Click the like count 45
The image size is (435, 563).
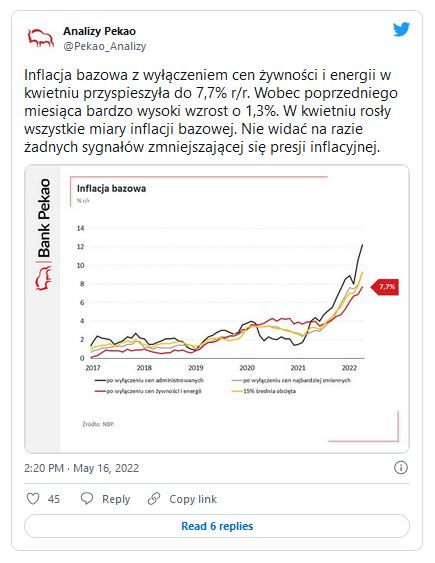54,499
